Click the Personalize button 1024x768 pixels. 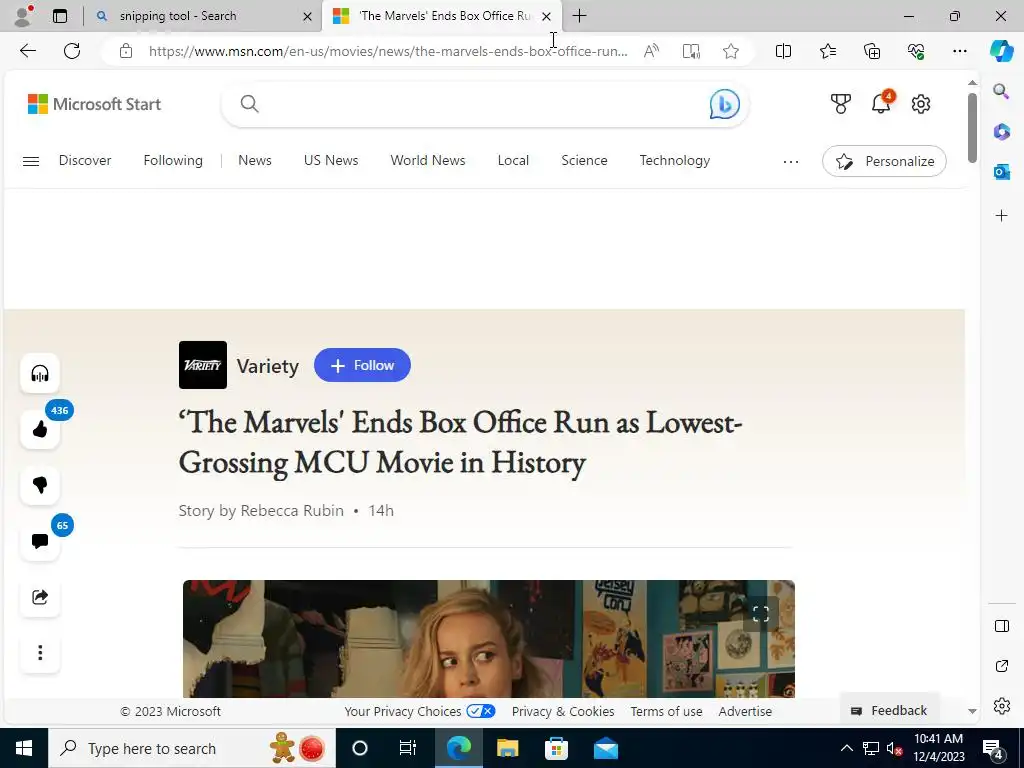coord(884,161)
